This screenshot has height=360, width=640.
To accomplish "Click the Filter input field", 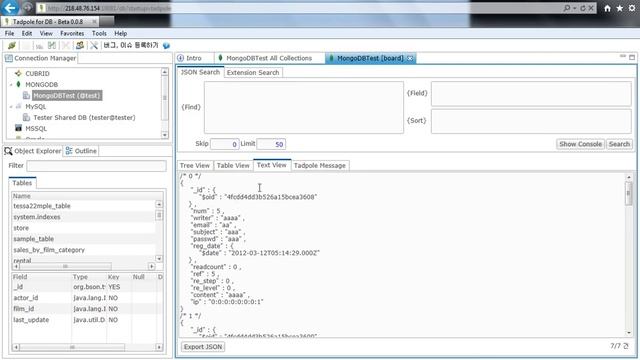I will [x=96, y=166].
